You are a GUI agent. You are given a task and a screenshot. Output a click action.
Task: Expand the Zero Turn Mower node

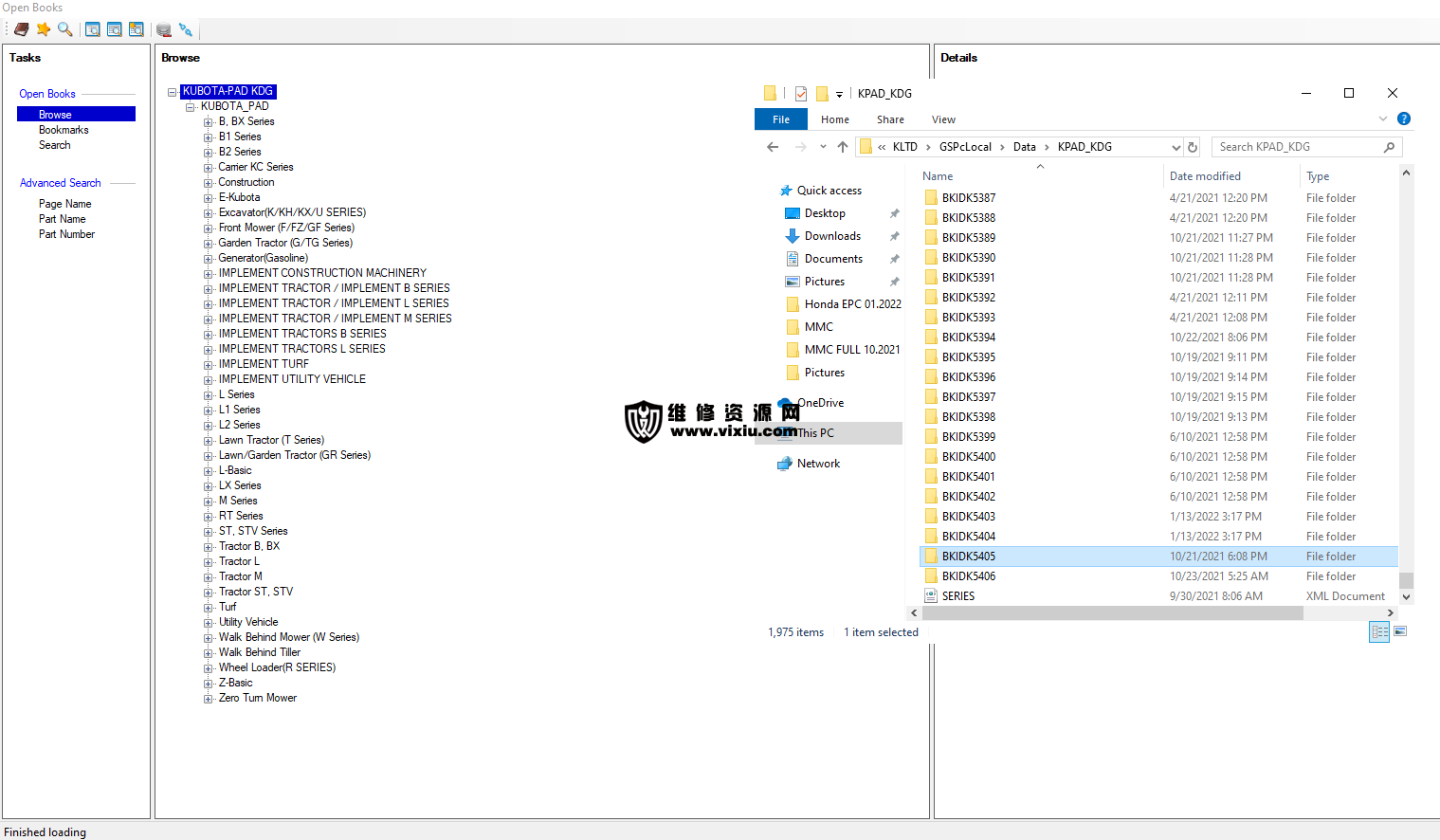pos(208,699)
